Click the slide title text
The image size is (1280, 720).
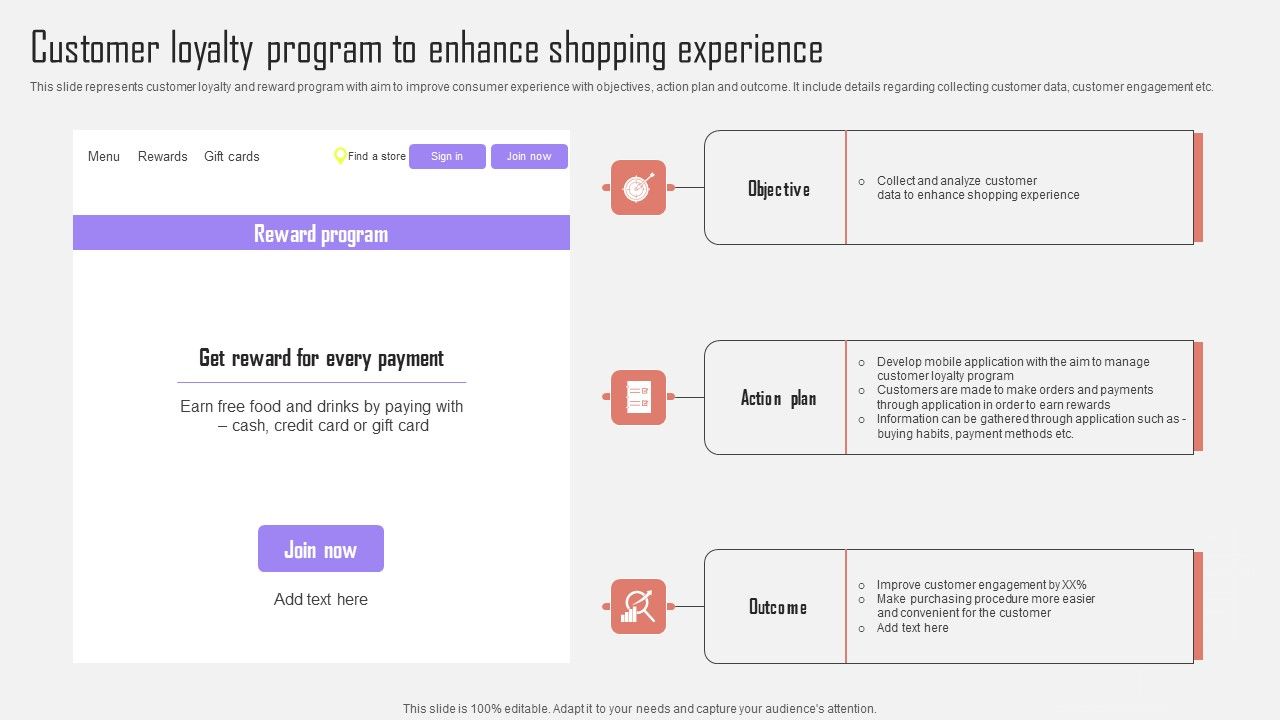427,49
